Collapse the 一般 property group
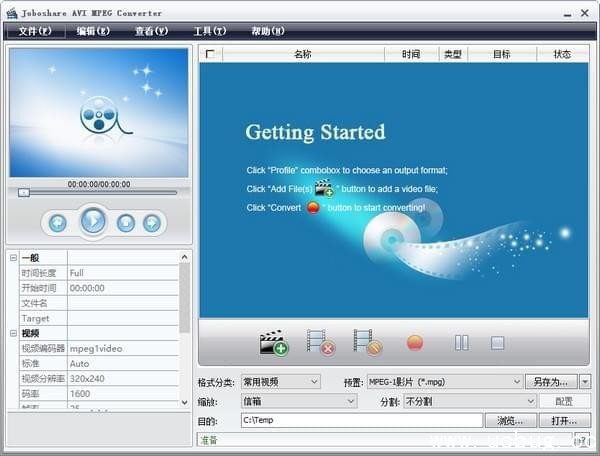 [14, 258]
